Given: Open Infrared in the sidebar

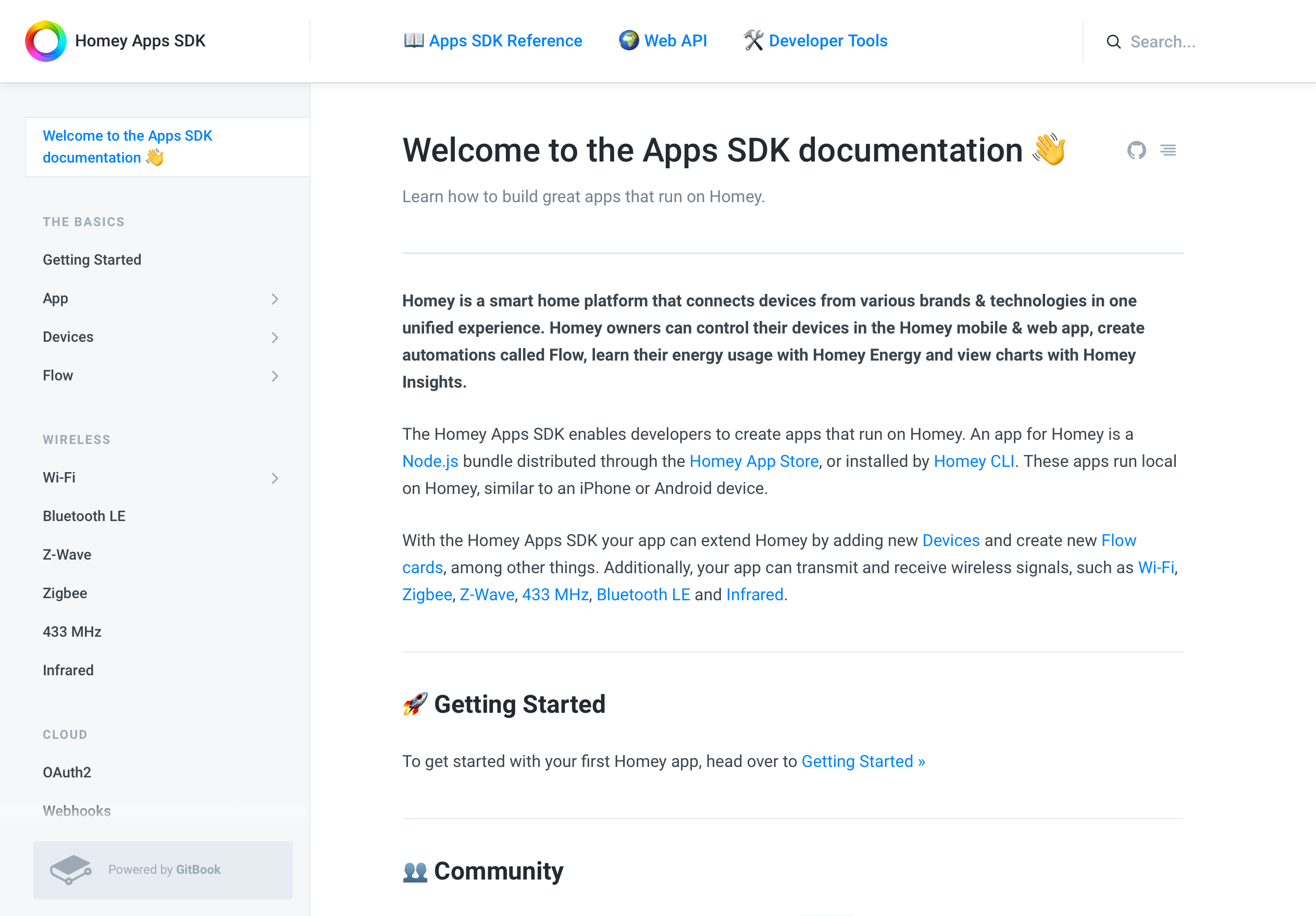Looking at the screenshot, I should tap(68, 670).
